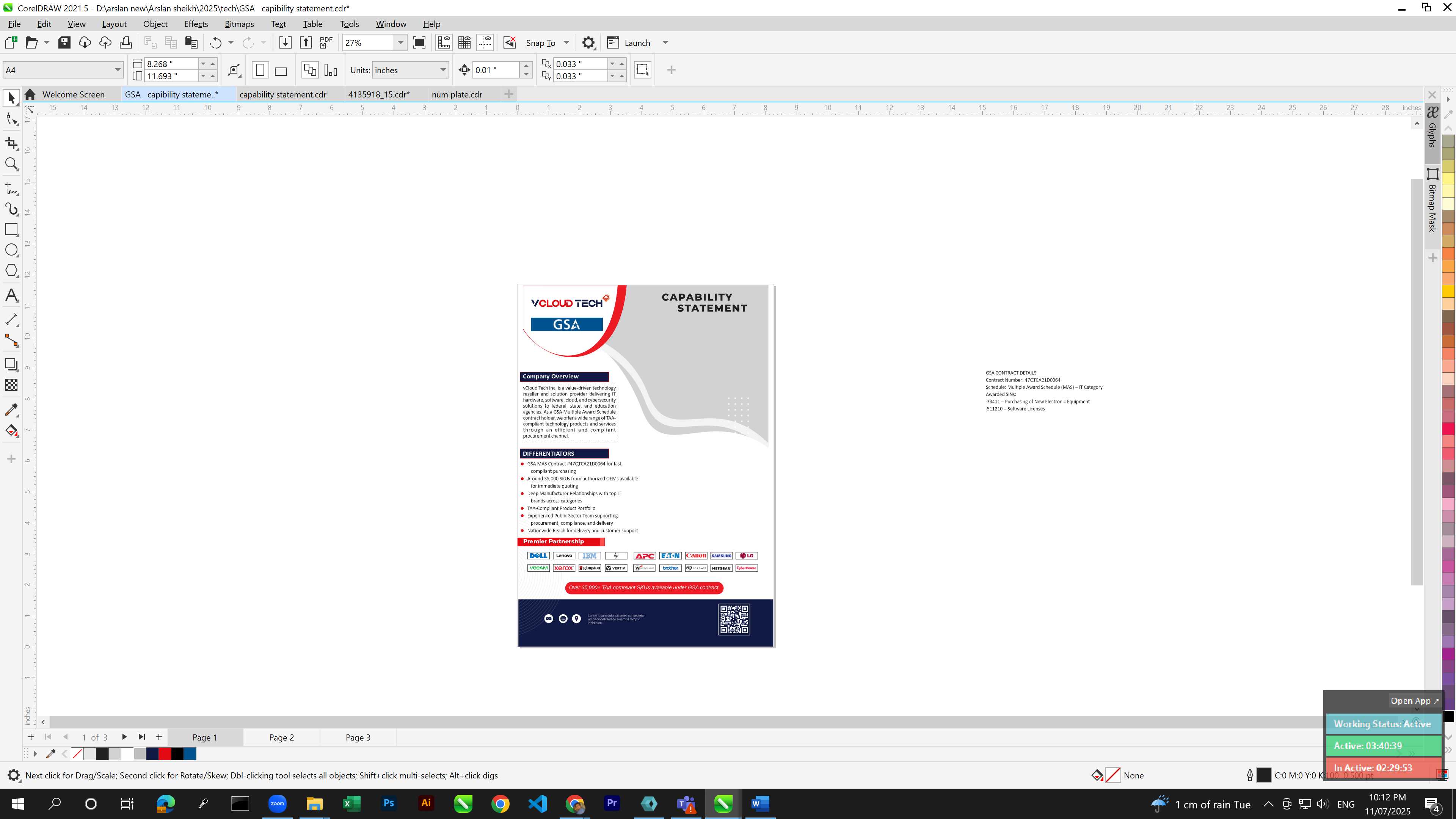Click the page width field
The image size is (1456, 819).
171,64
